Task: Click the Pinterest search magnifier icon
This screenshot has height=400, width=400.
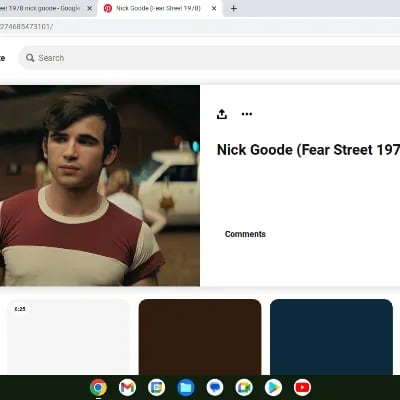Action: point(30,58)
